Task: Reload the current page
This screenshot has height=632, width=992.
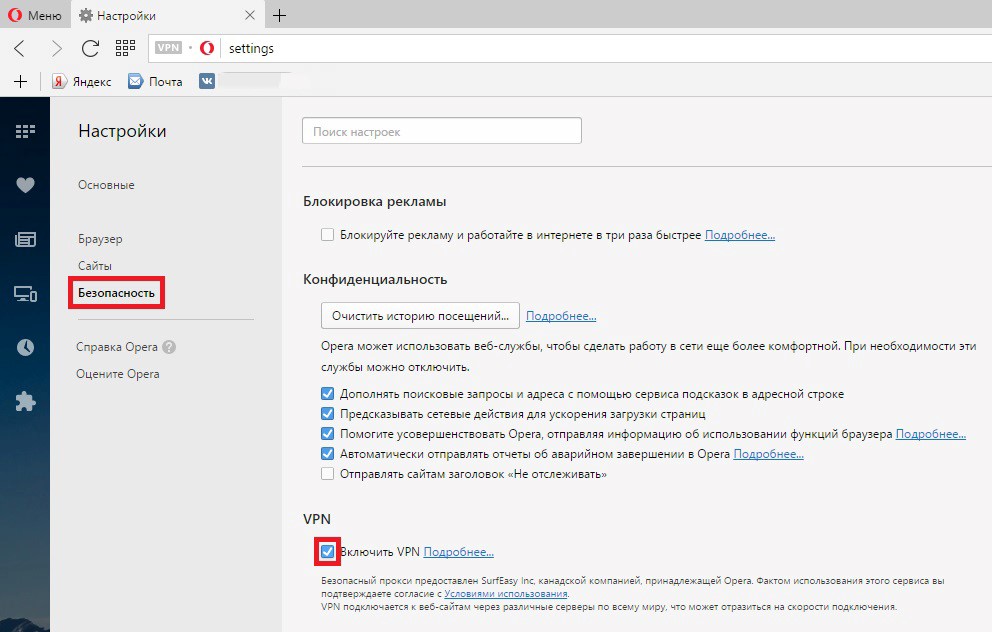Action: 90,48
